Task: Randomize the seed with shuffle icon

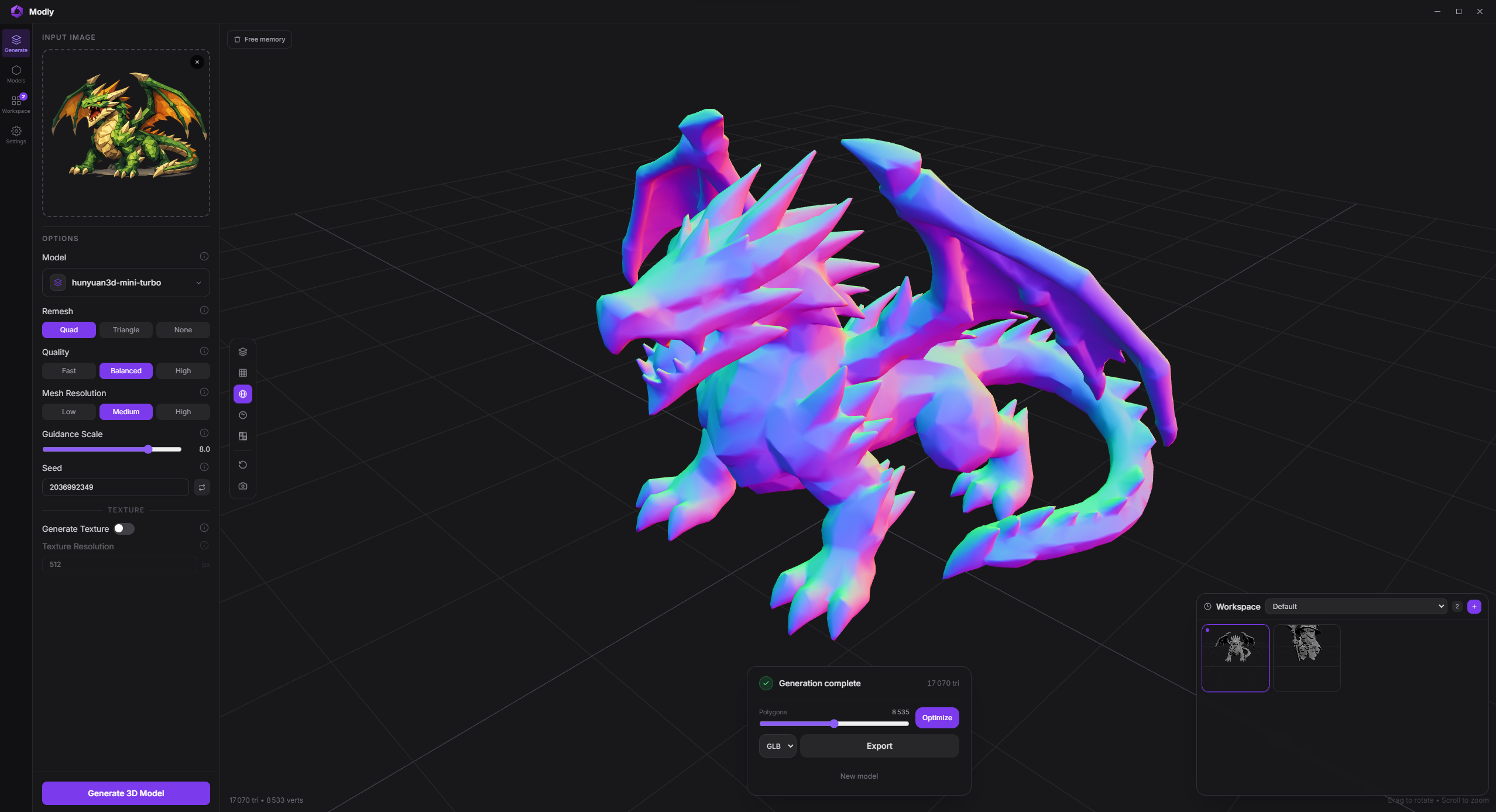Action: coord(202,487)
